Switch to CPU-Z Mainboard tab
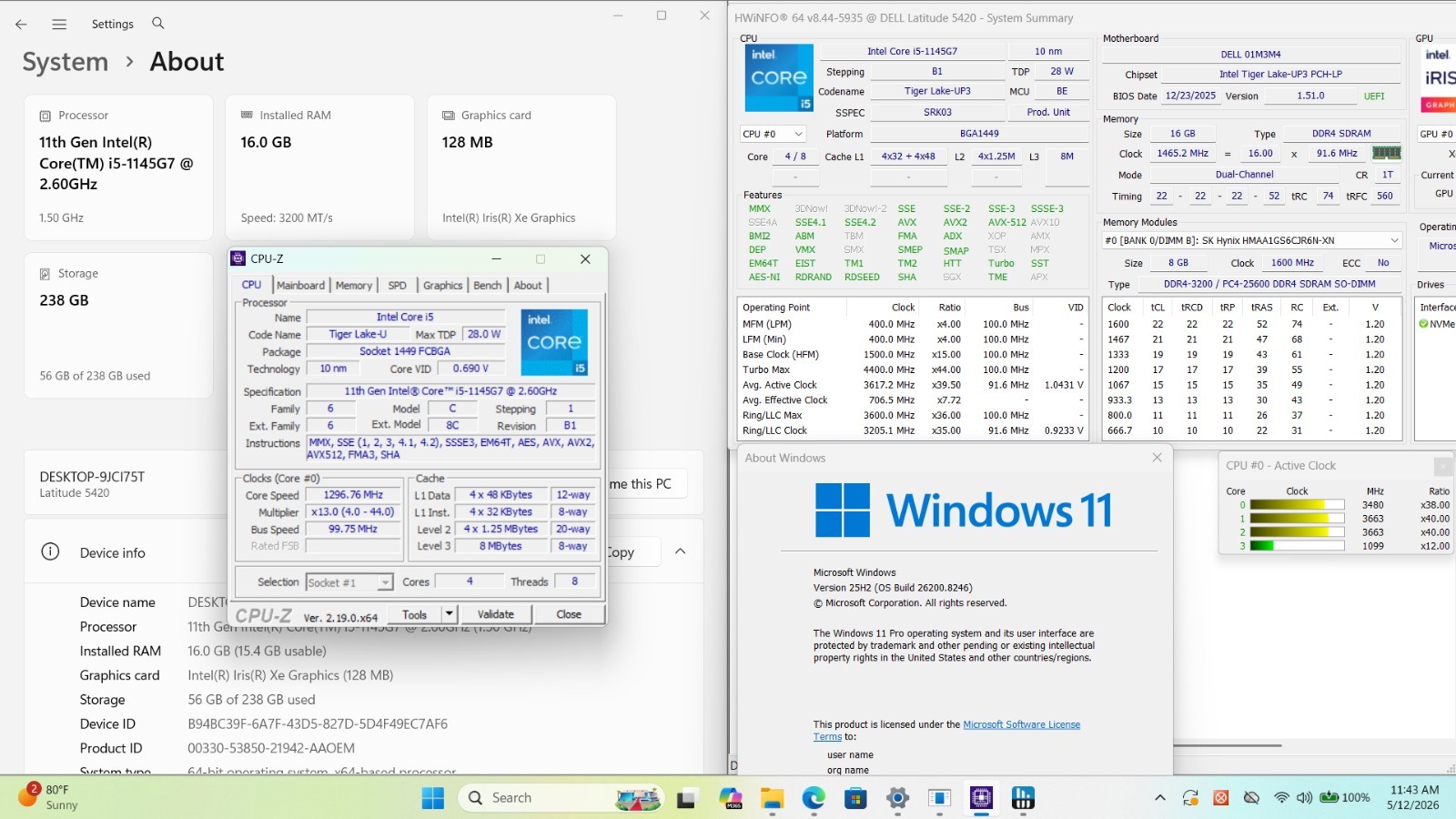This screenshot has width=1456, height=819. 300,285
